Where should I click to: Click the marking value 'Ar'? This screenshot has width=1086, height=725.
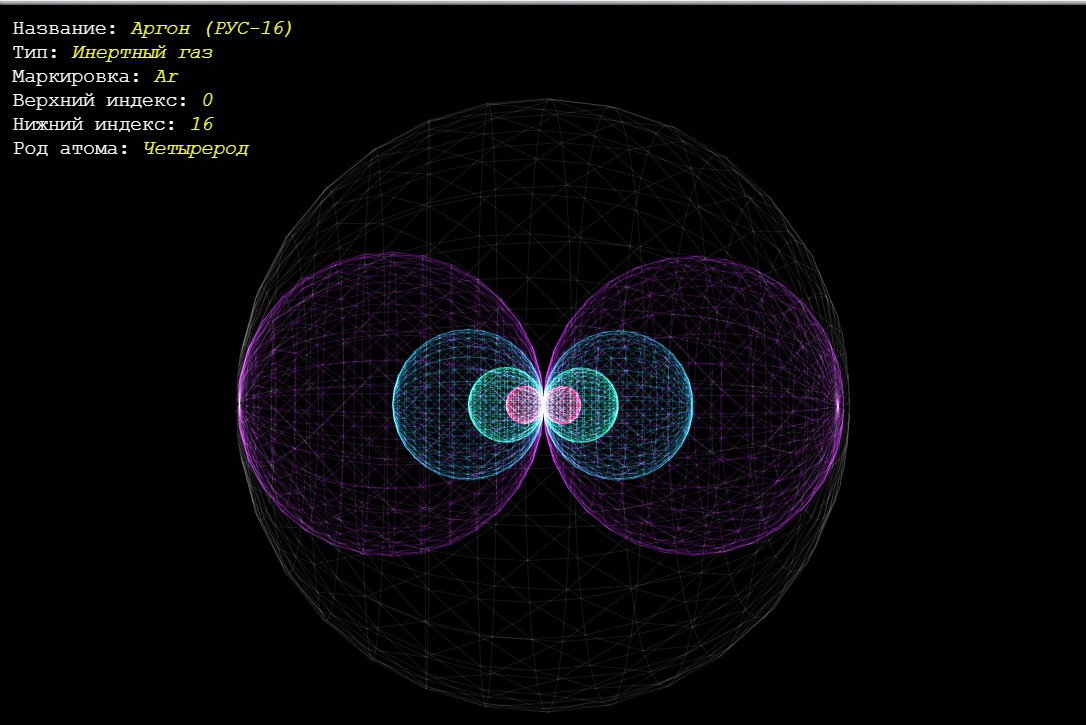166,76
